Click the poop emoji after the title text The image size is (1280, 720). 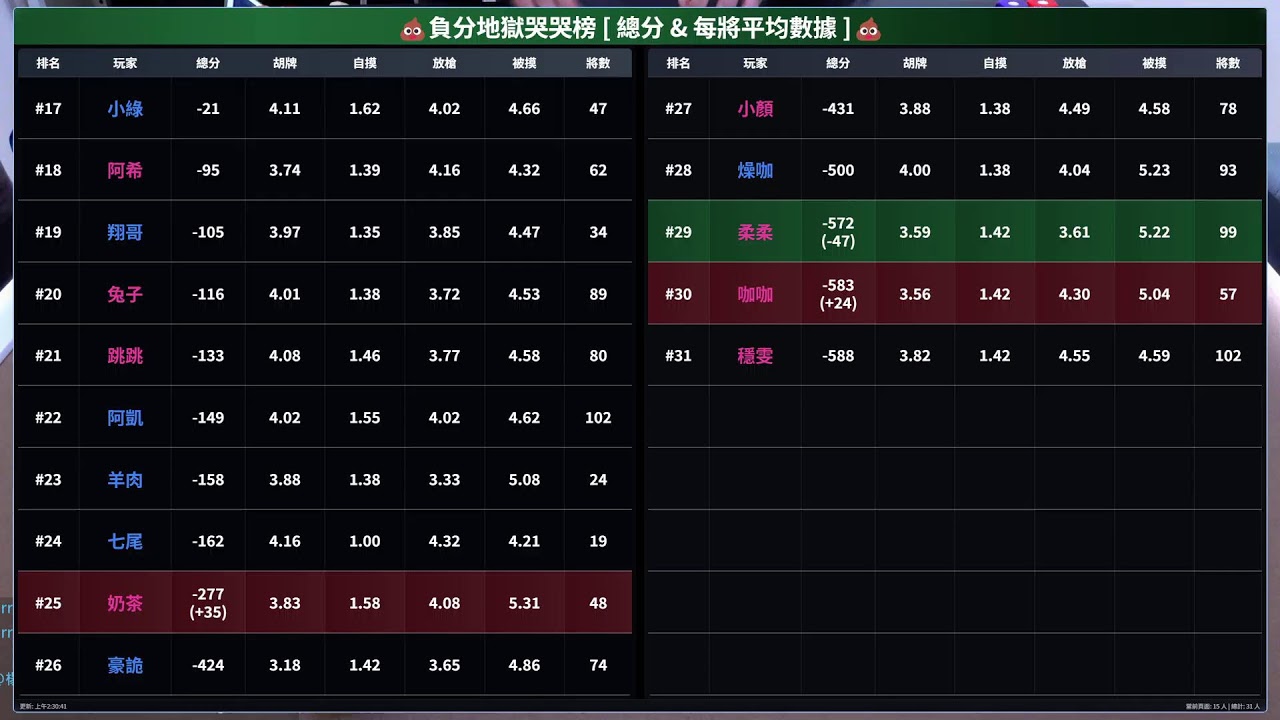[869, 29]
